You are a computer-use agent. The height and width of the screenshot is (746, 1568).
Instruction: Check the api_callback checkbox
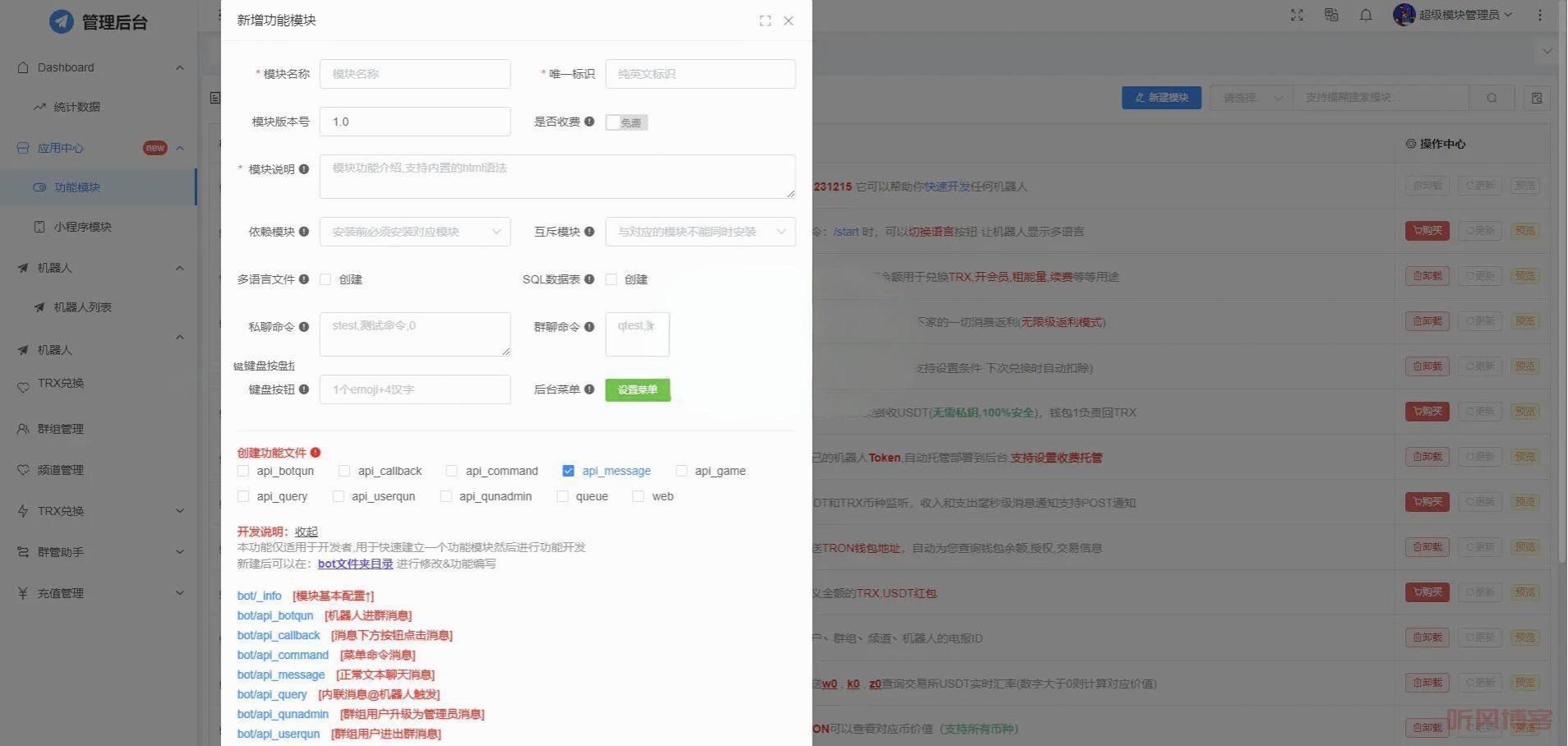click(344, 471)
